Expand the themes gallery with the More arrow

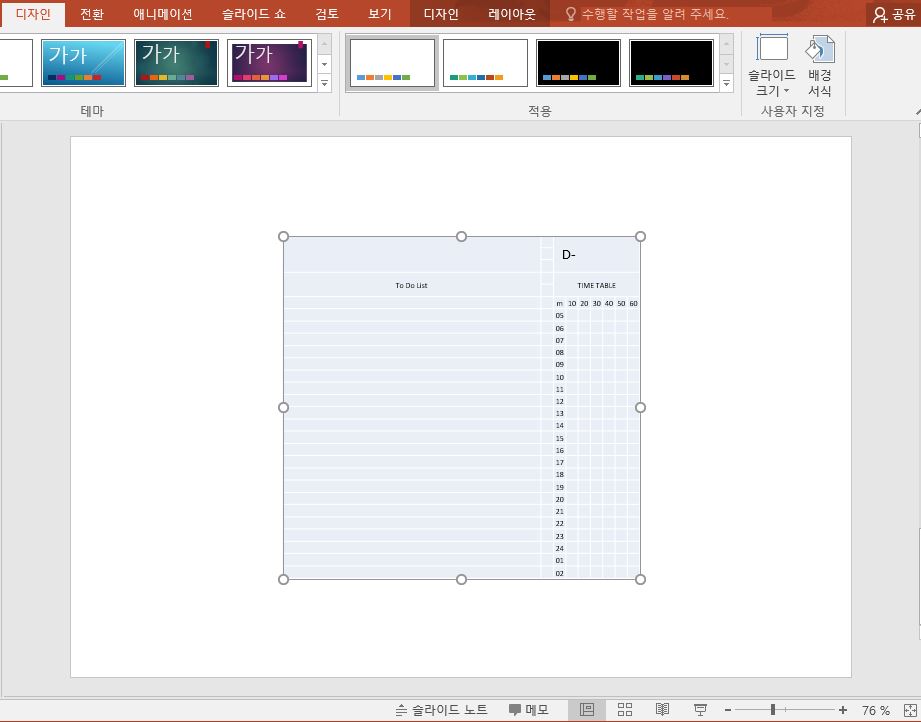[324, 83]
